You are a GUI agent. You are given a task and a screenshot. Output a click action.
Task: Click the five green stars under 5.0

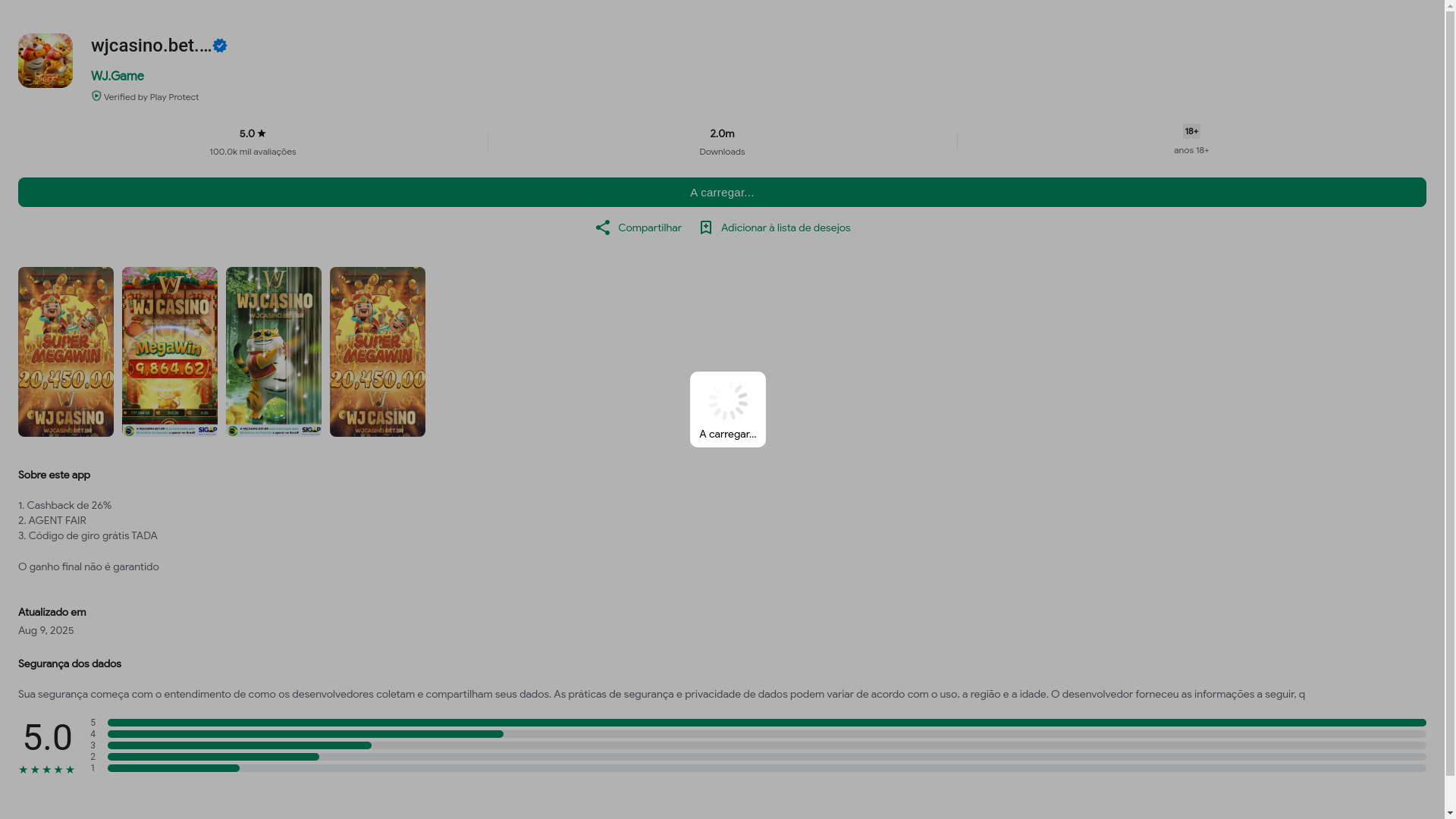pyautogui.click(x=47, y=770)
